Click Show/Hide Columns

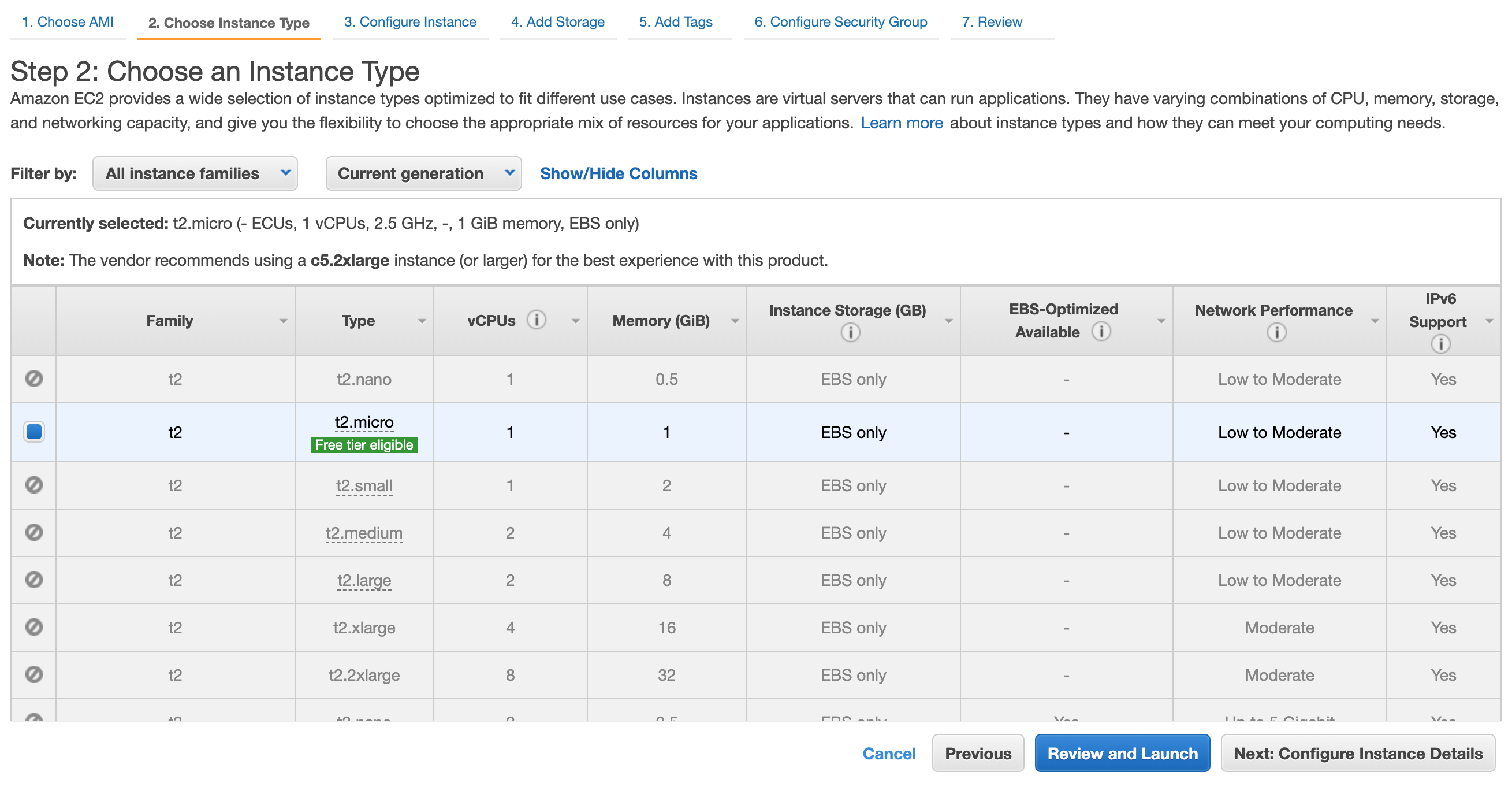point(618,173)
